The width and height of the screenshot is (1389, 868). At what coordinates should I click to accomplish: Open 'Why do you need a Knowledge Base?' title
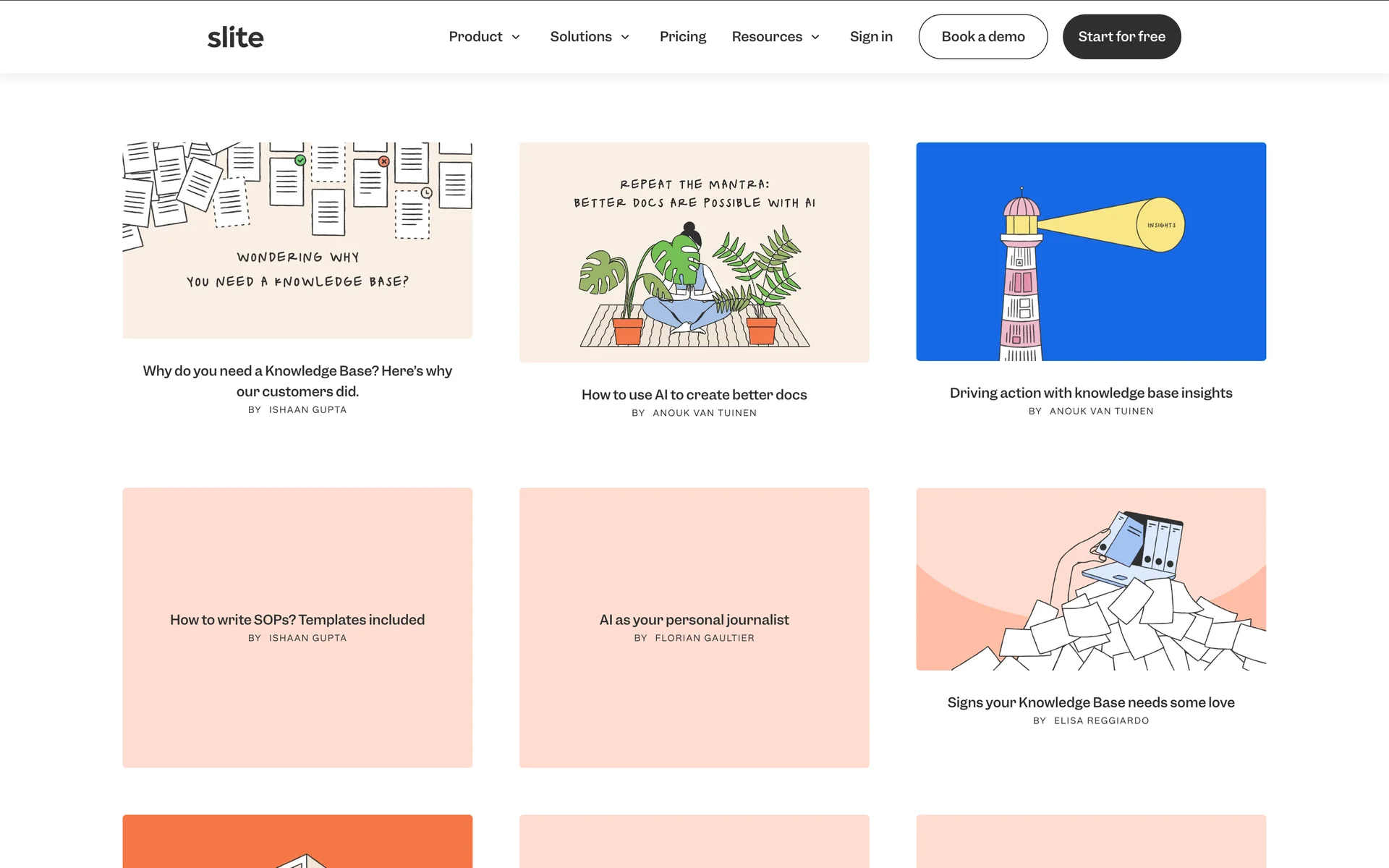[x=297, y=380]
